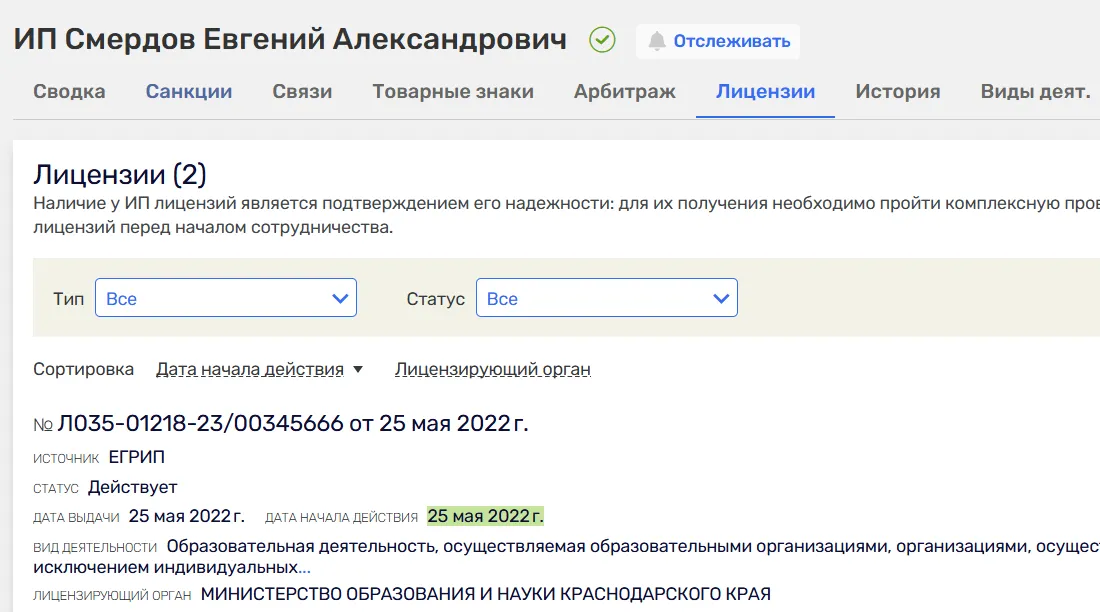Click the ЕГРИП source value
The height and width of the screenshot is (612, 1100).
point(137,457)
